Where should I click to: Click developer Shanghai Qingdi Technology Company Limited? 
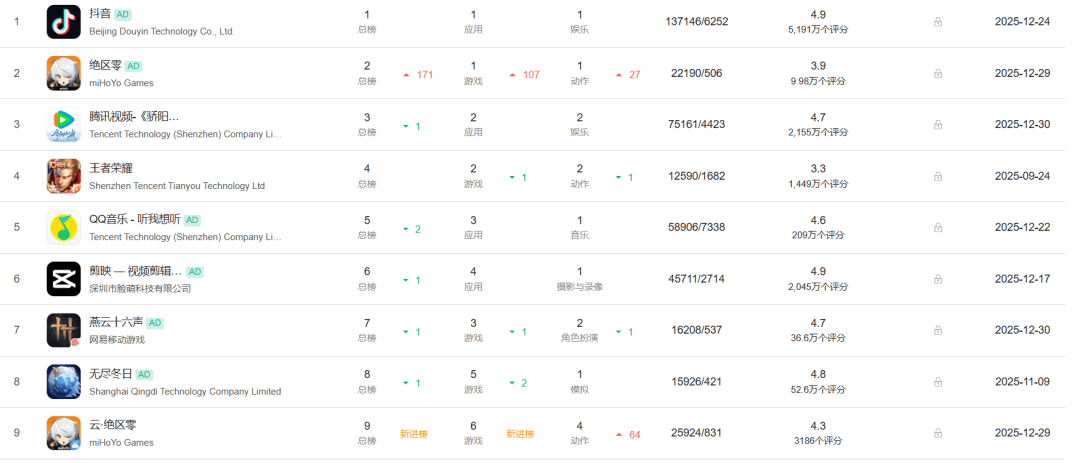click(x=185, y=391)
